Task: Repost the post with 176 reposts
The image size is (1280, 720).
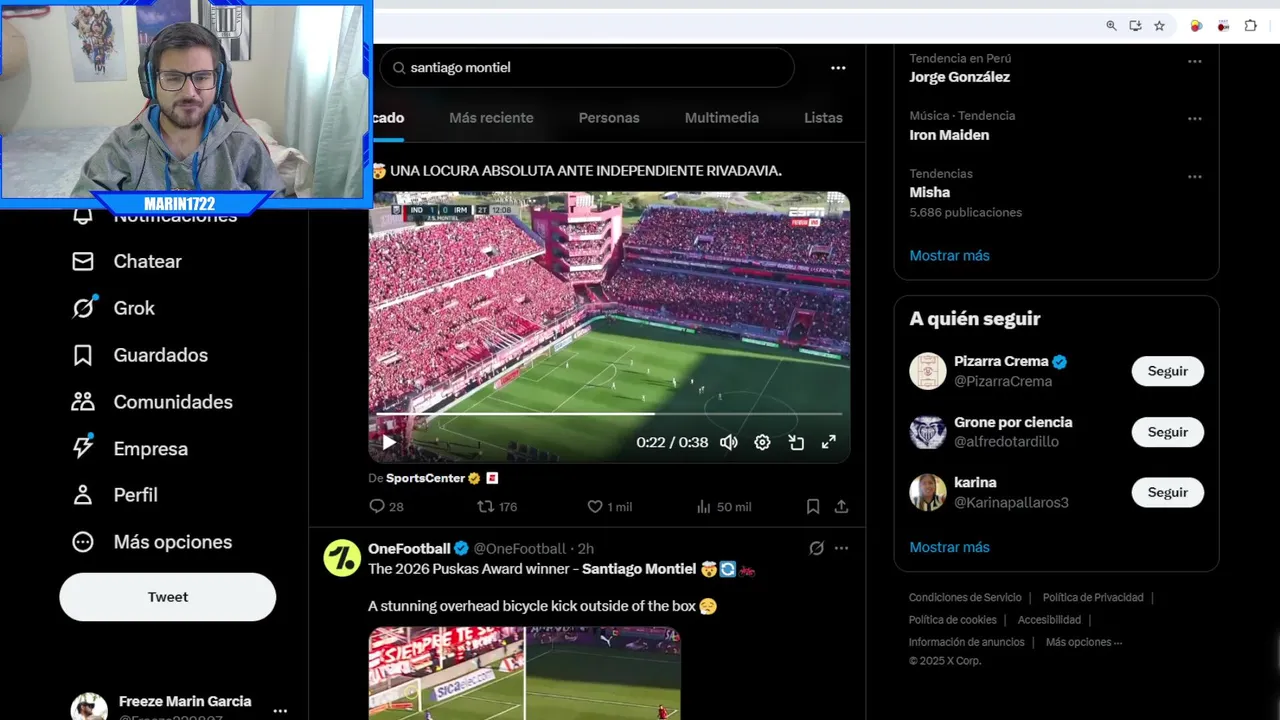Action: tap(497, 507)
